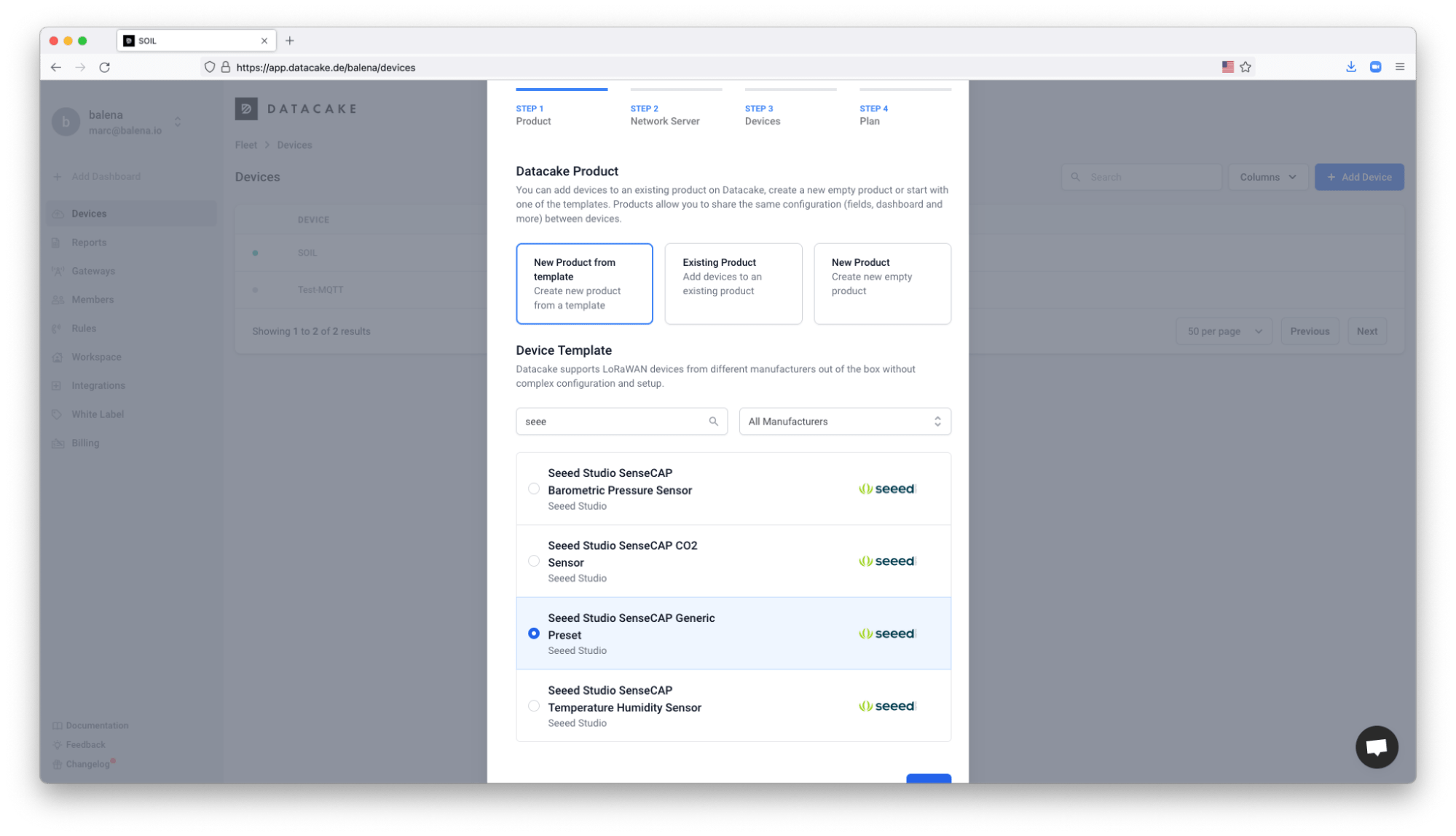
Task: Open the All Manufacturers dropdown
Action: coord(844,421)
